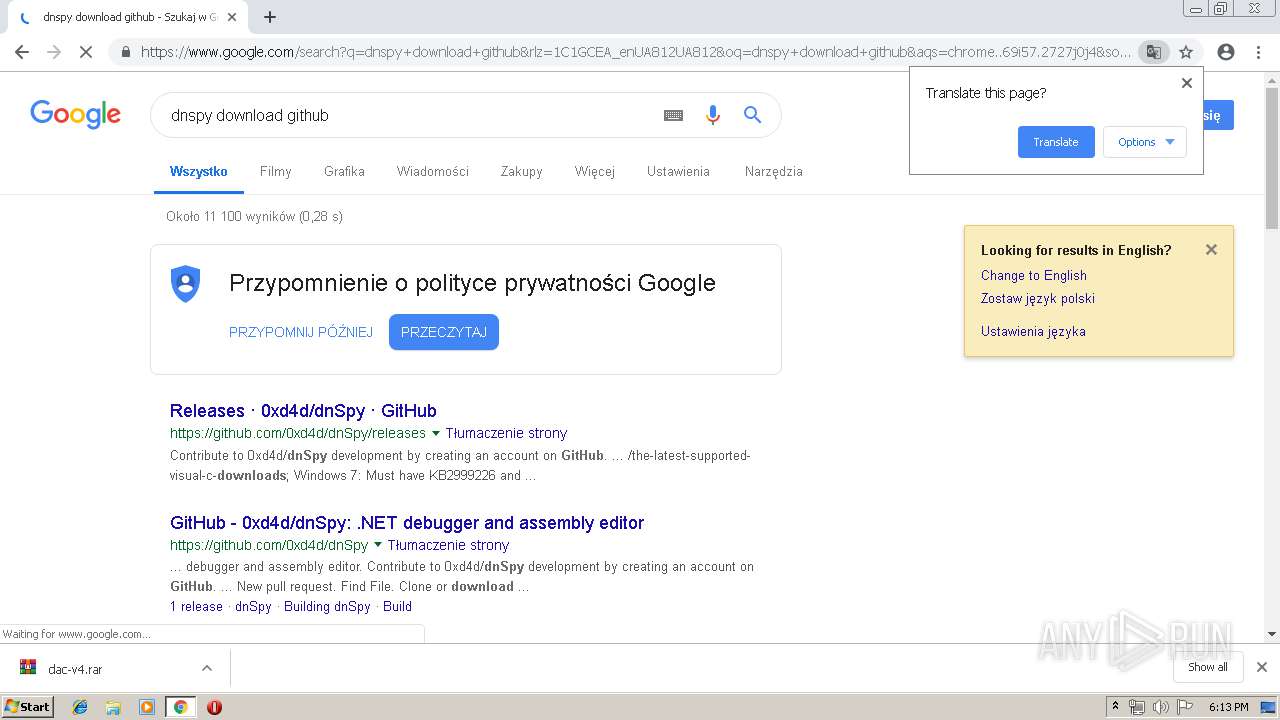1280x720 pixels.
Task: Open GitHub - 0xd4d/dnSpy .NET debugger result
Action: pyautogui.click(x=407, y=523)
